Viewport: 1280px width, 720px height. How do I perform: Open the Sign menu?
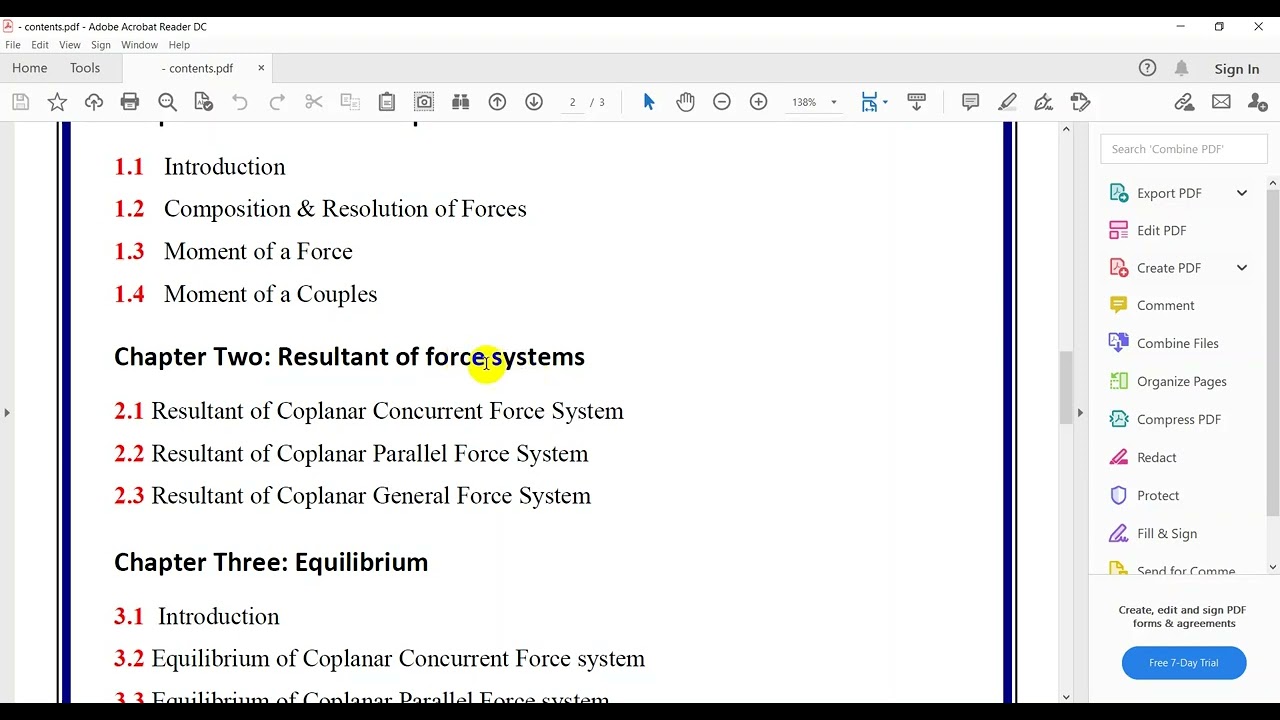pos(101,45)
